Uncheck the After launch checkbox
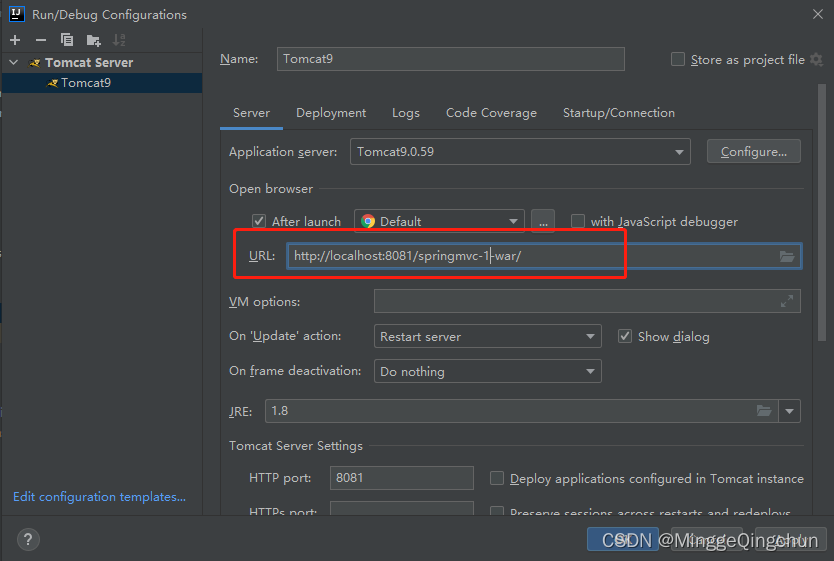This screenshot has width=834, height=561. coord(258,221)
